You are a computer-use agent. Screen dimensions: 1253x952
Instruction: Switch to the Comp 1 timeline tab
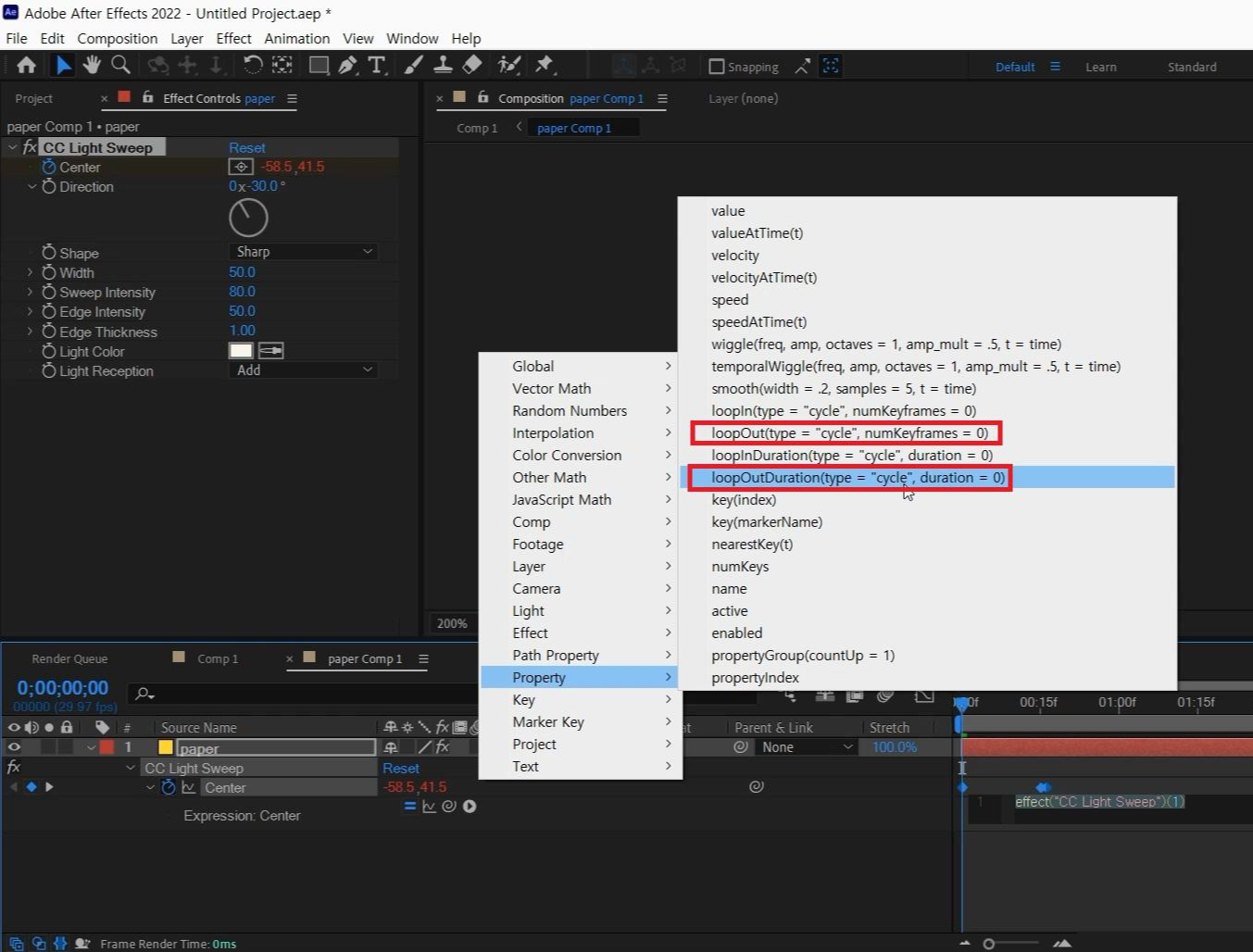(218, 658)
